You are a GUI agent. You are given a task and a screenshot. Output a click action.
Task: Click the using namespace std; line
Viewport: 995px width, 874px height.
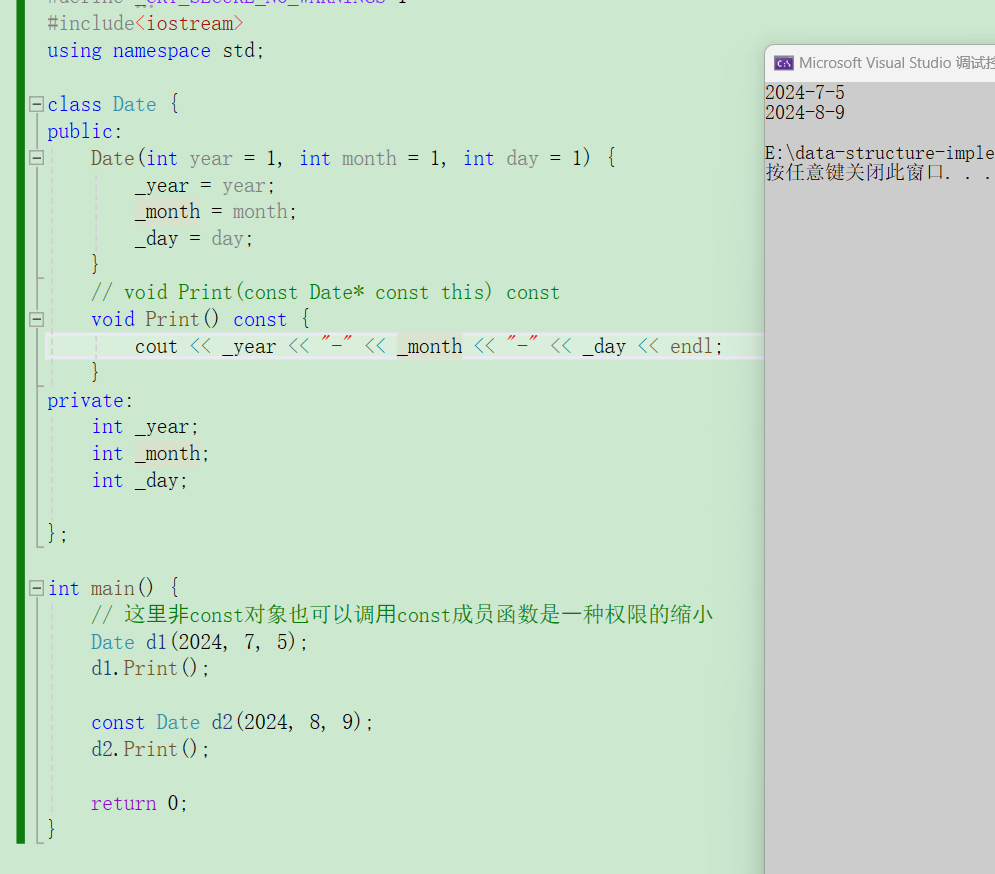click(155, 51)
